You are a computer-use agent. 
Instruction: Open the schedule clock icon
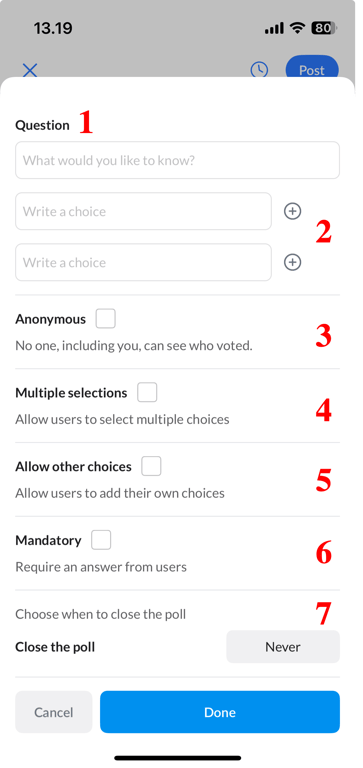coord(259,70)
